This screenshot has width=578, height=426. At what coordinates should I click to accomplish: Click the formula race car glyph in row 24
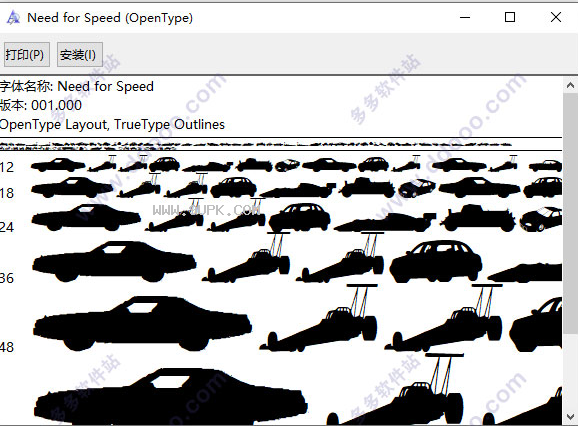[x=385, y=222]
